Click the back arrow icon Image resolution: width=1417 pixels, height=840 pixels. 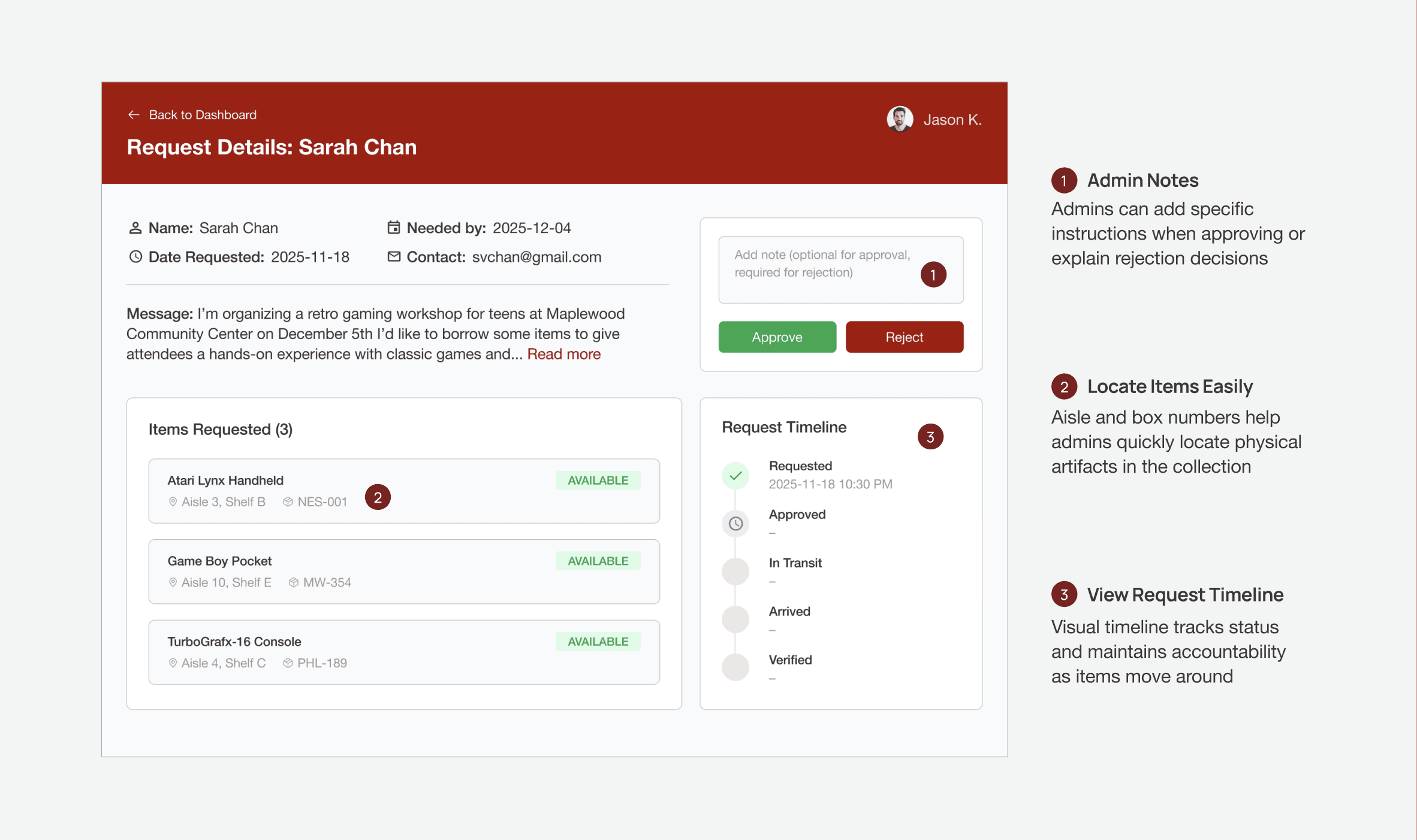click(x=134, y=115)
